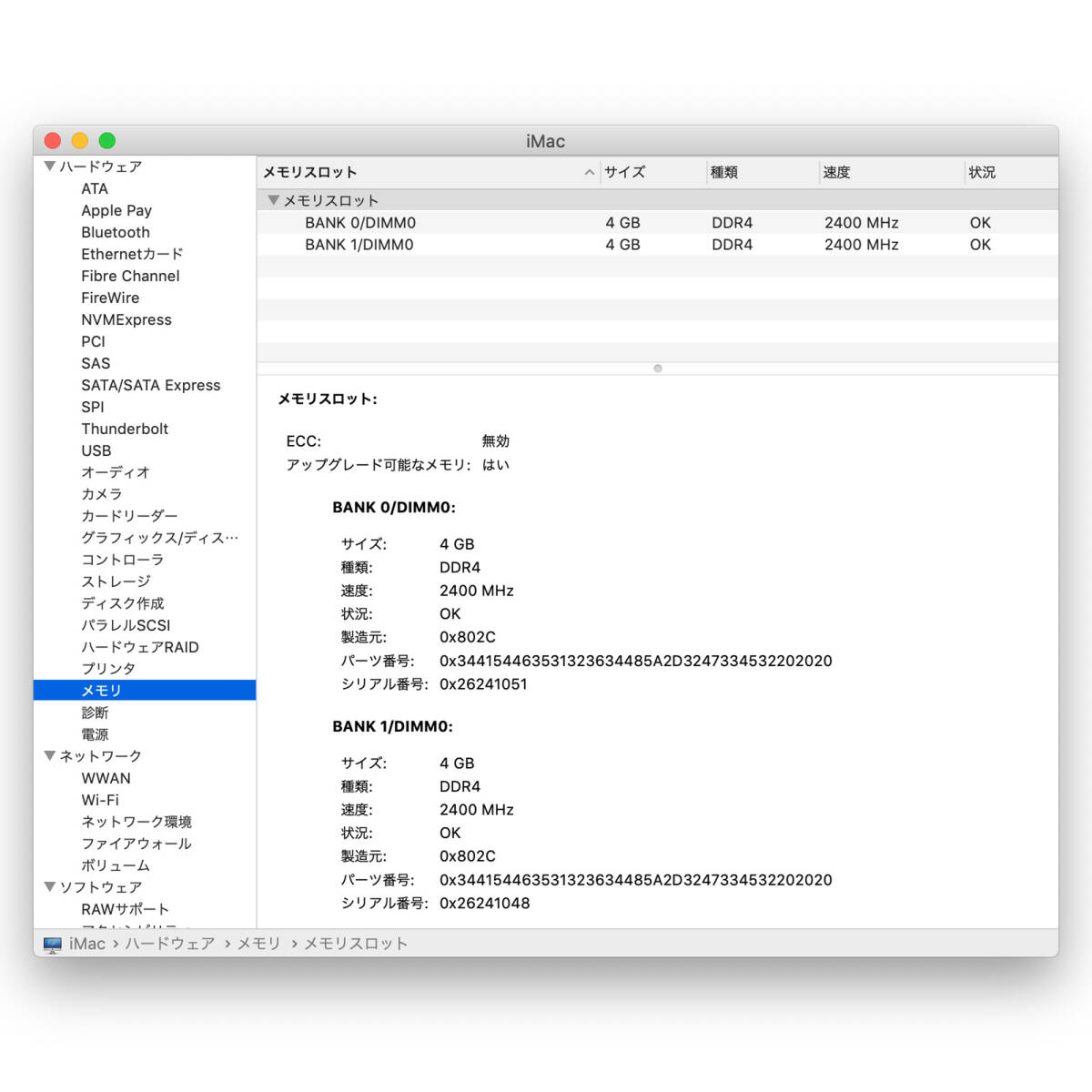Viewport: 1092px width, 1092px height.
Task: Select Apple Pay in the sidebar
Action: pyautogui.click(x=116, y=210)
